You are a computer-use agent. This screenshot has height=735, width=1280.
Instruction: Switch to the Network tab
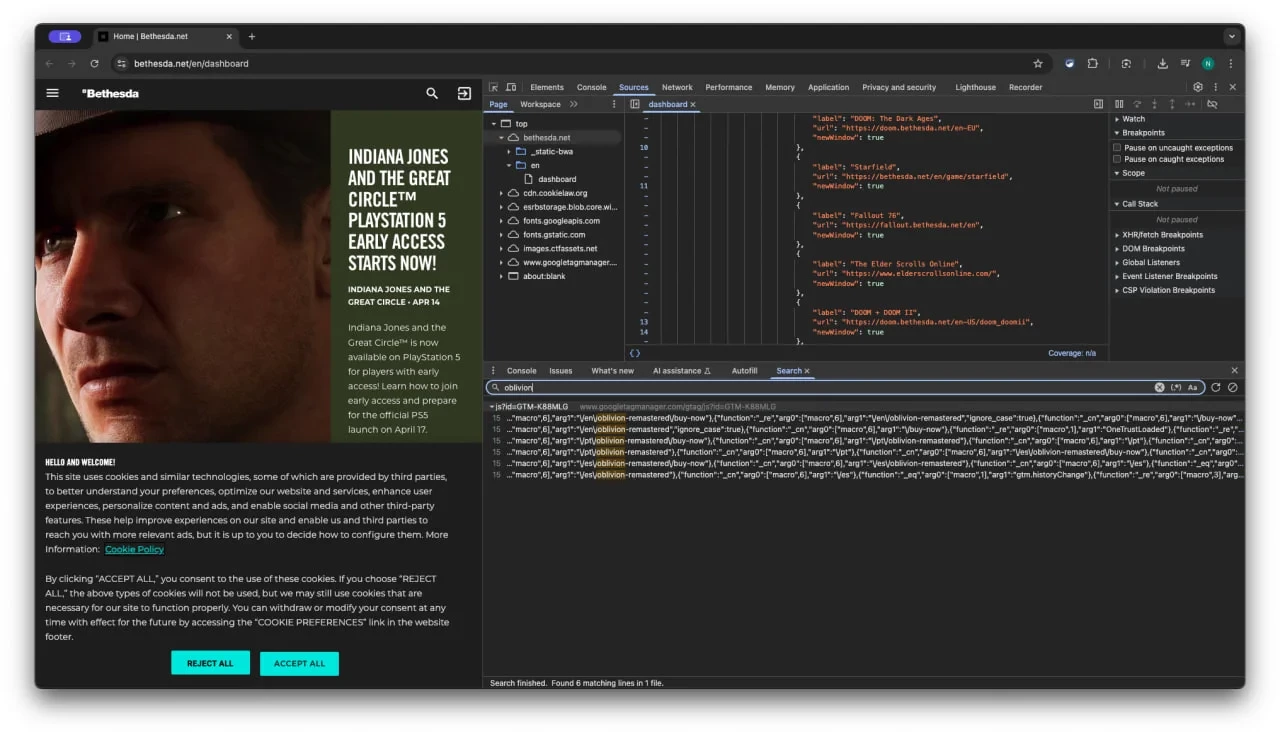pyautogui.click(x=677, y=87)
